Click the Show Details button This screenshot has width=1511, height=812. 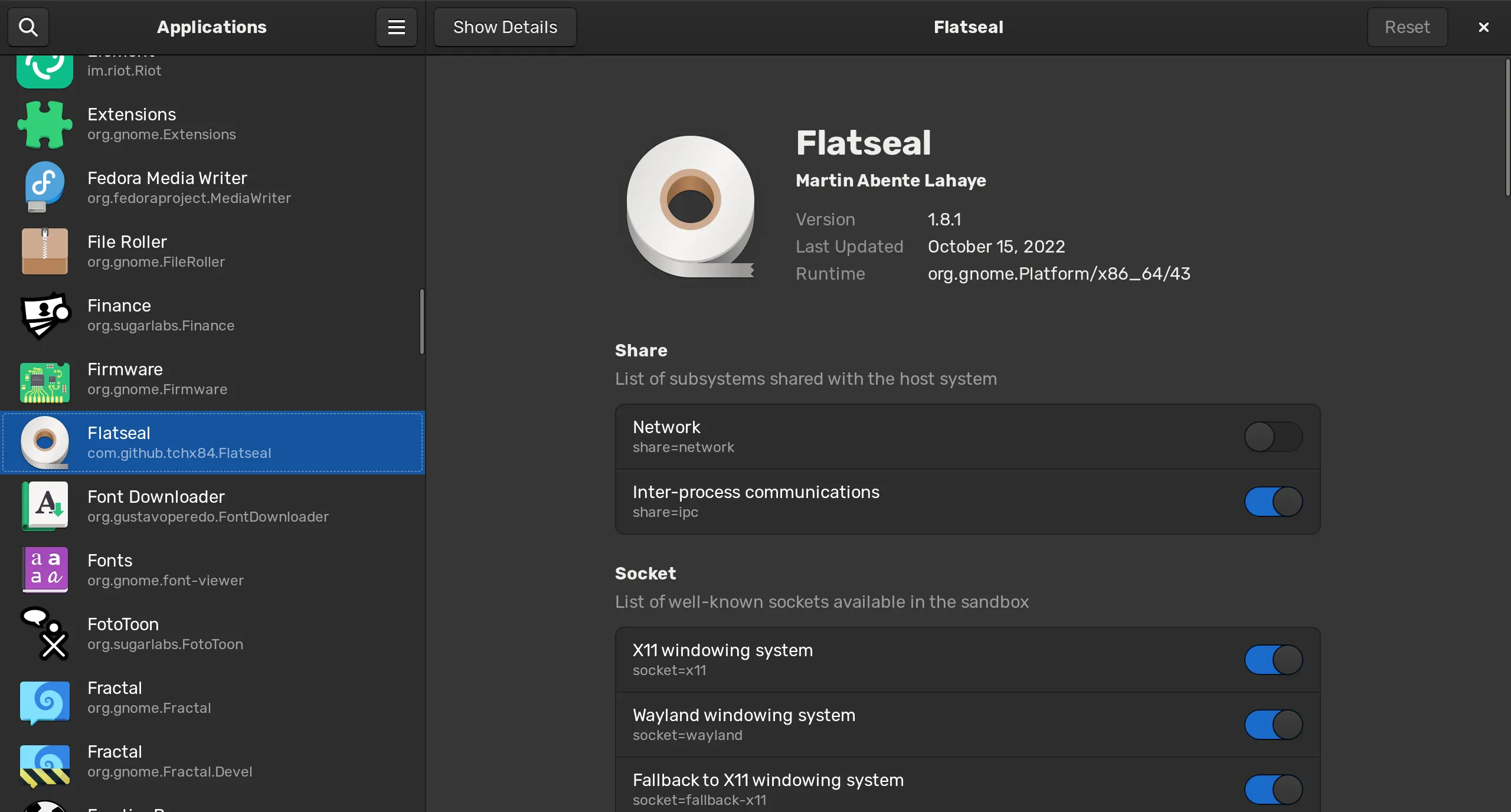point(505,27)
